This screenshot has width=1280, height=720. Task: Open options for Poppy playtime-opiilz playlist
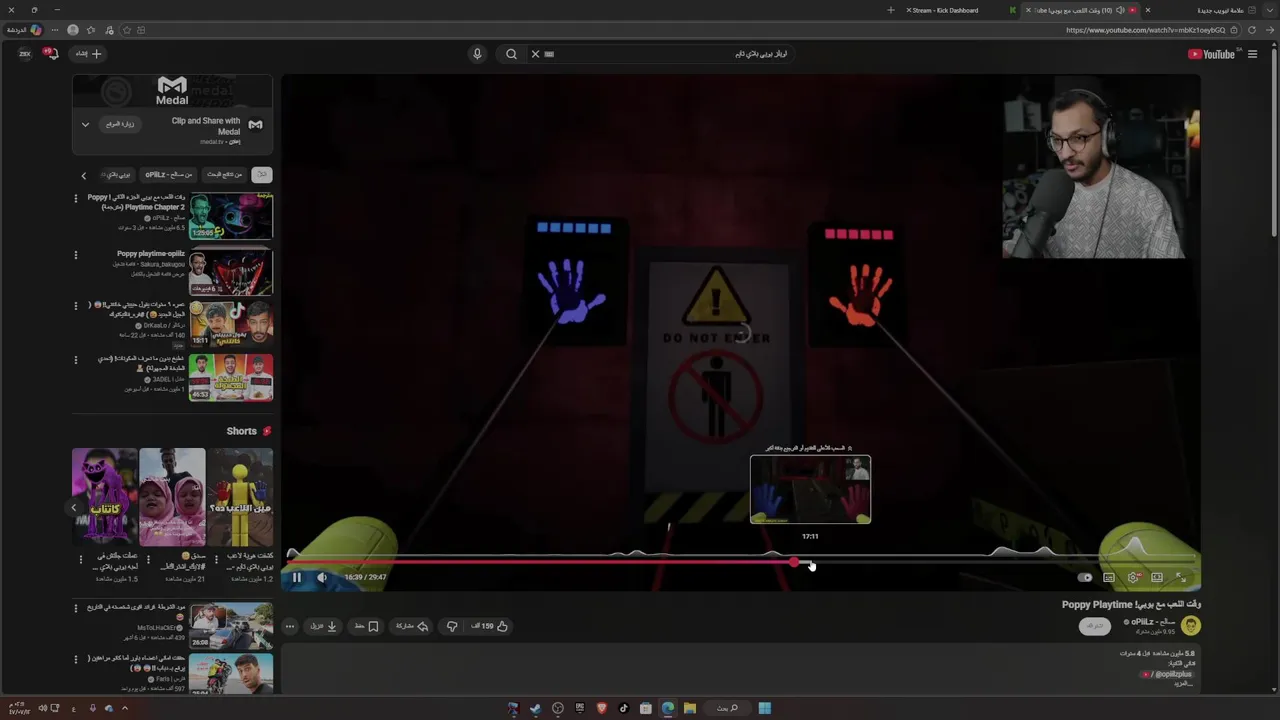tap(75, 255)
